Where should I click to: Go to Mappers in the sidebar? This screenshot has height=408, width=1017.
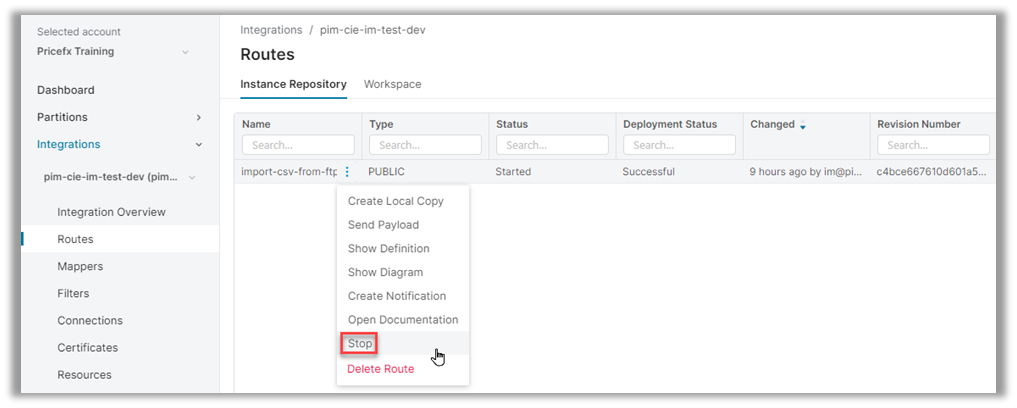coord(80,267)
